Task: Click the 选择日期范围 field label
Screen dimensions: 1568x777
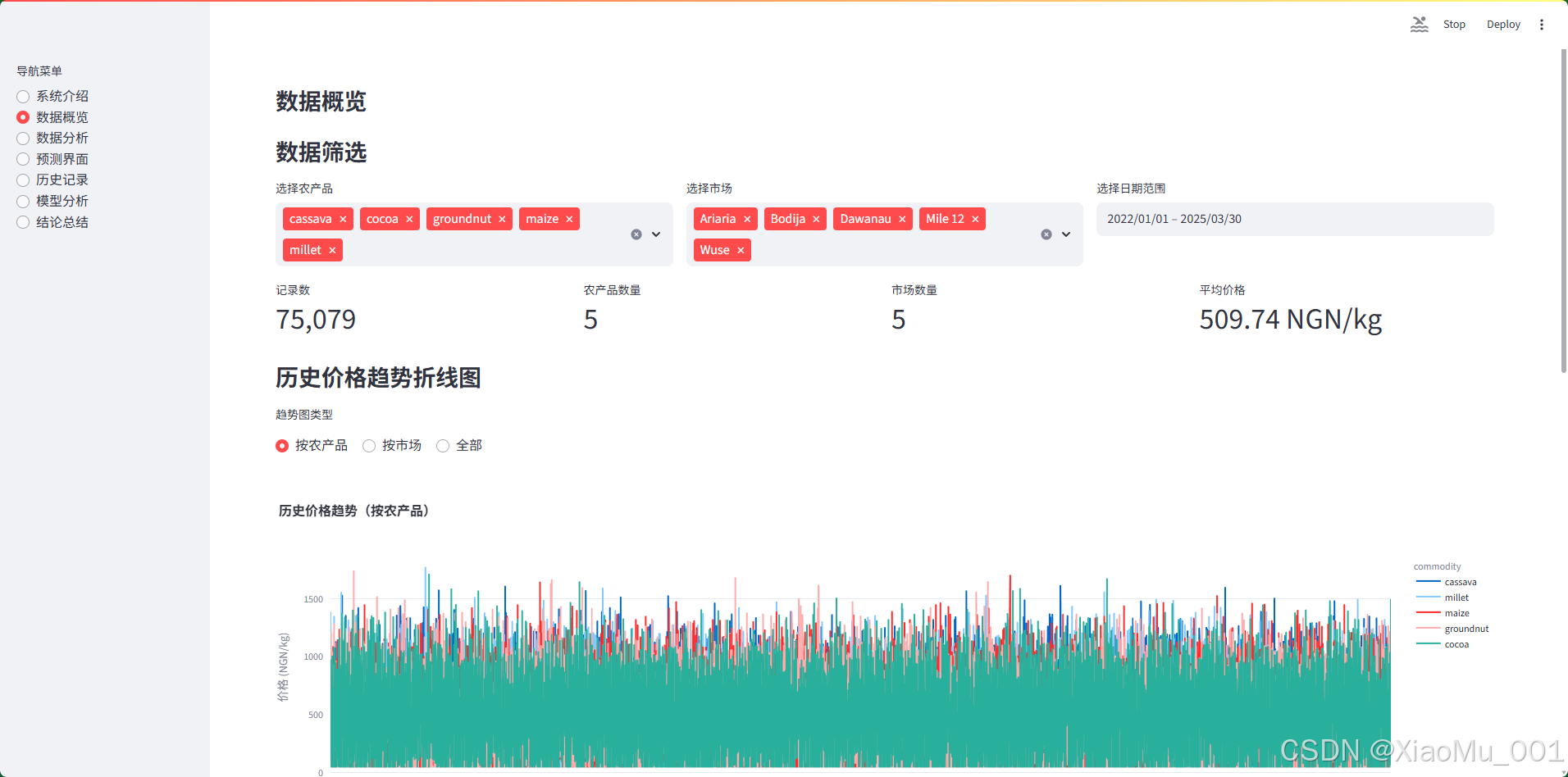Action: 1131,189
